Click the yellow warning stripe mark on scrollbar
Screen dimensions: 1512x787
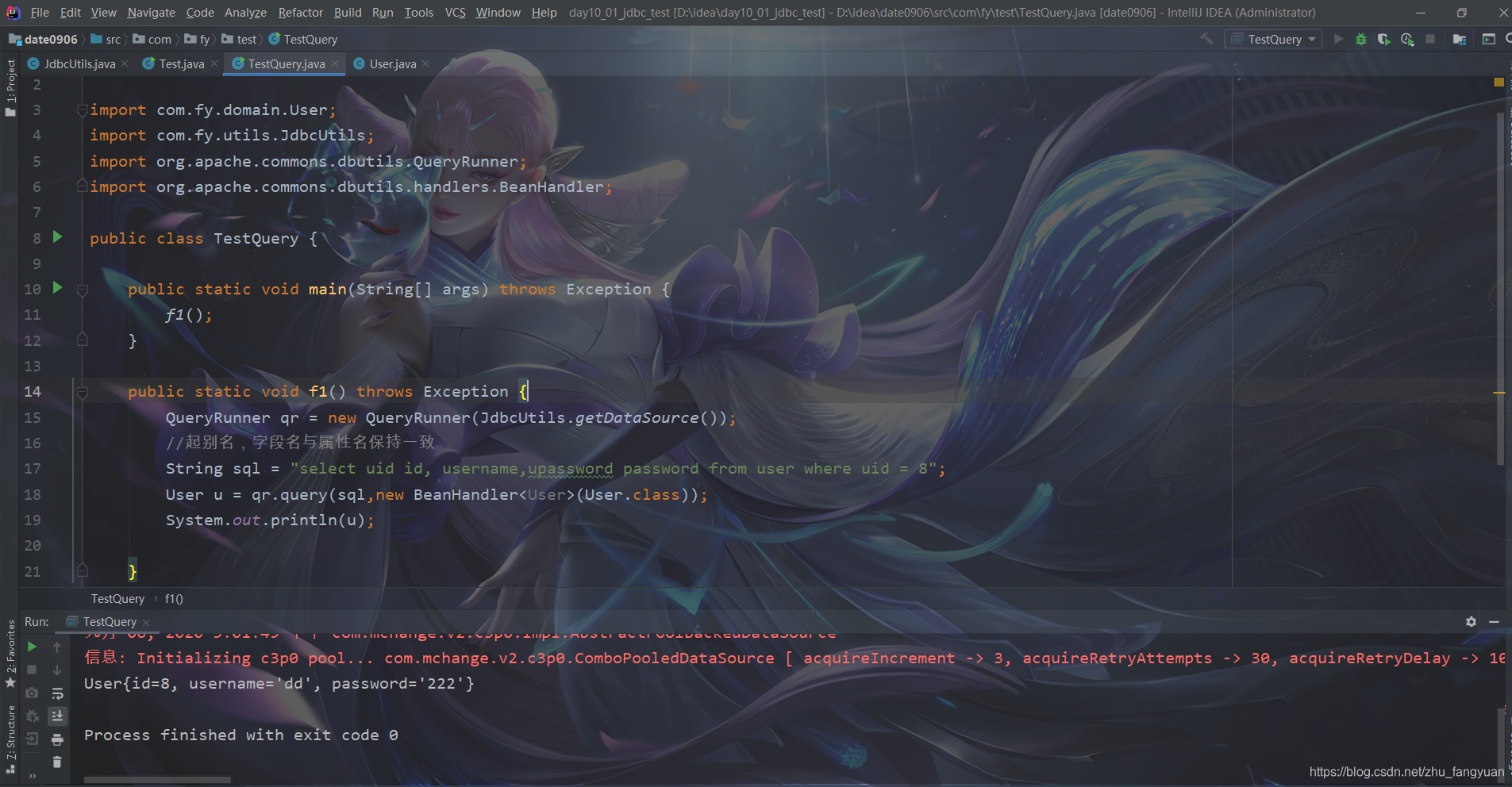1499,392
